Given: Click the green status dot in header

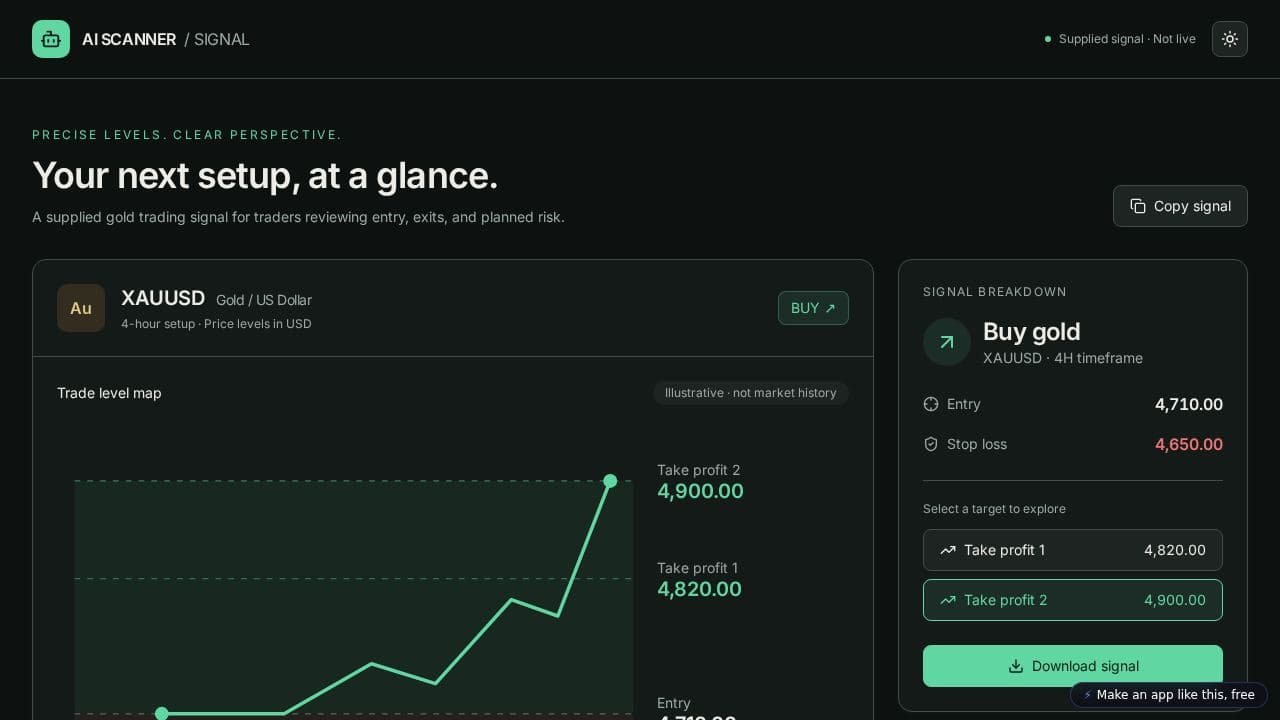Looking at the screenshot, I should pos(1048,39).
